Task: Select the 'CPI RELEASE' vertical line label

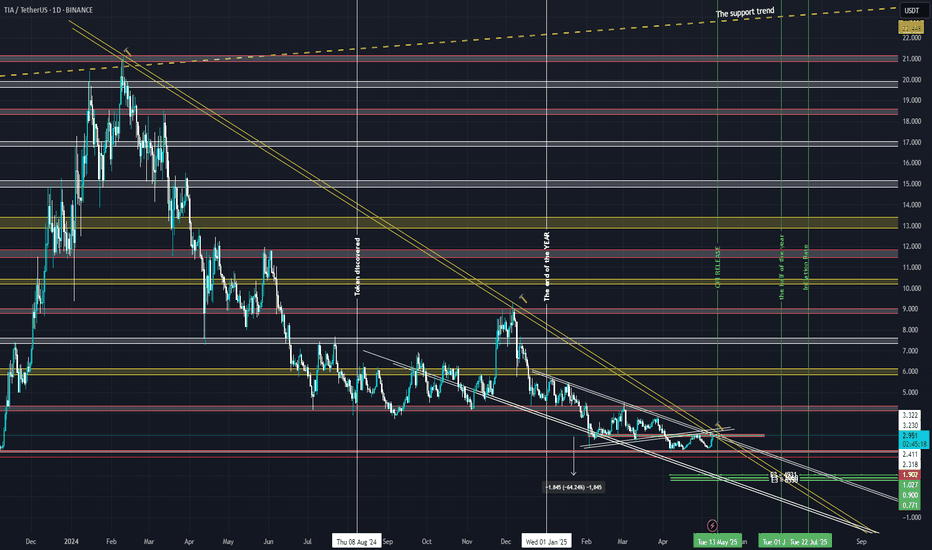Action: [x=717, y=268]
